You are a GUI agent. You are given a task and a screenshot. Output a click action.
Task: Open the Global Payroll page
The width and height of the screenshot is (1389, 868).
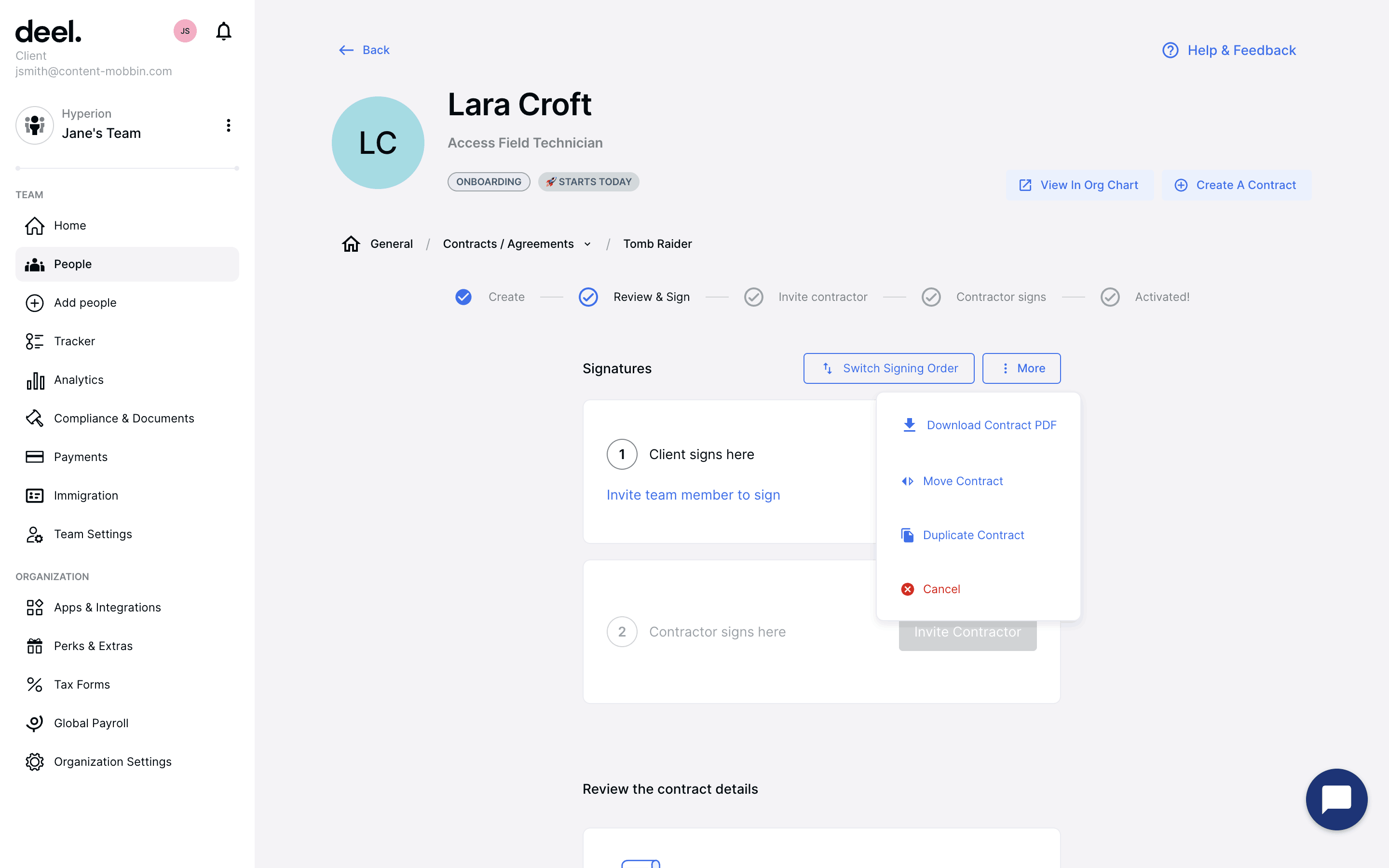pos(91,723)
